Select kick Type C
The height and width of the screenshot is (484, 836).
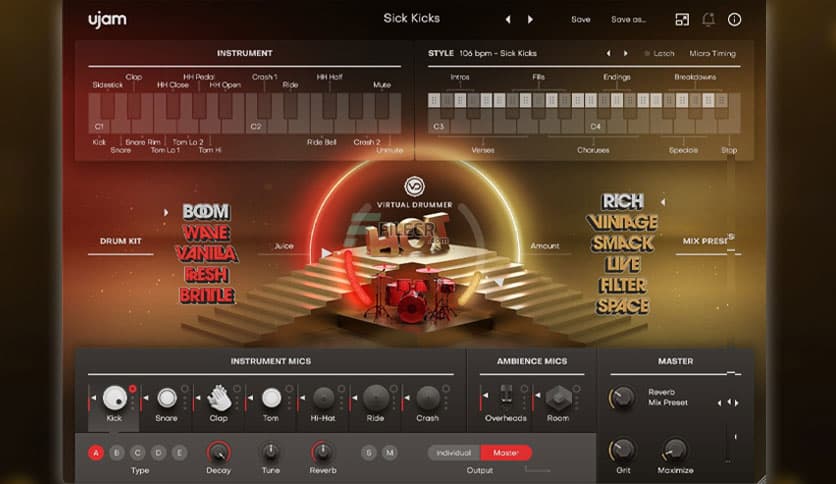[x=138, y=453]
